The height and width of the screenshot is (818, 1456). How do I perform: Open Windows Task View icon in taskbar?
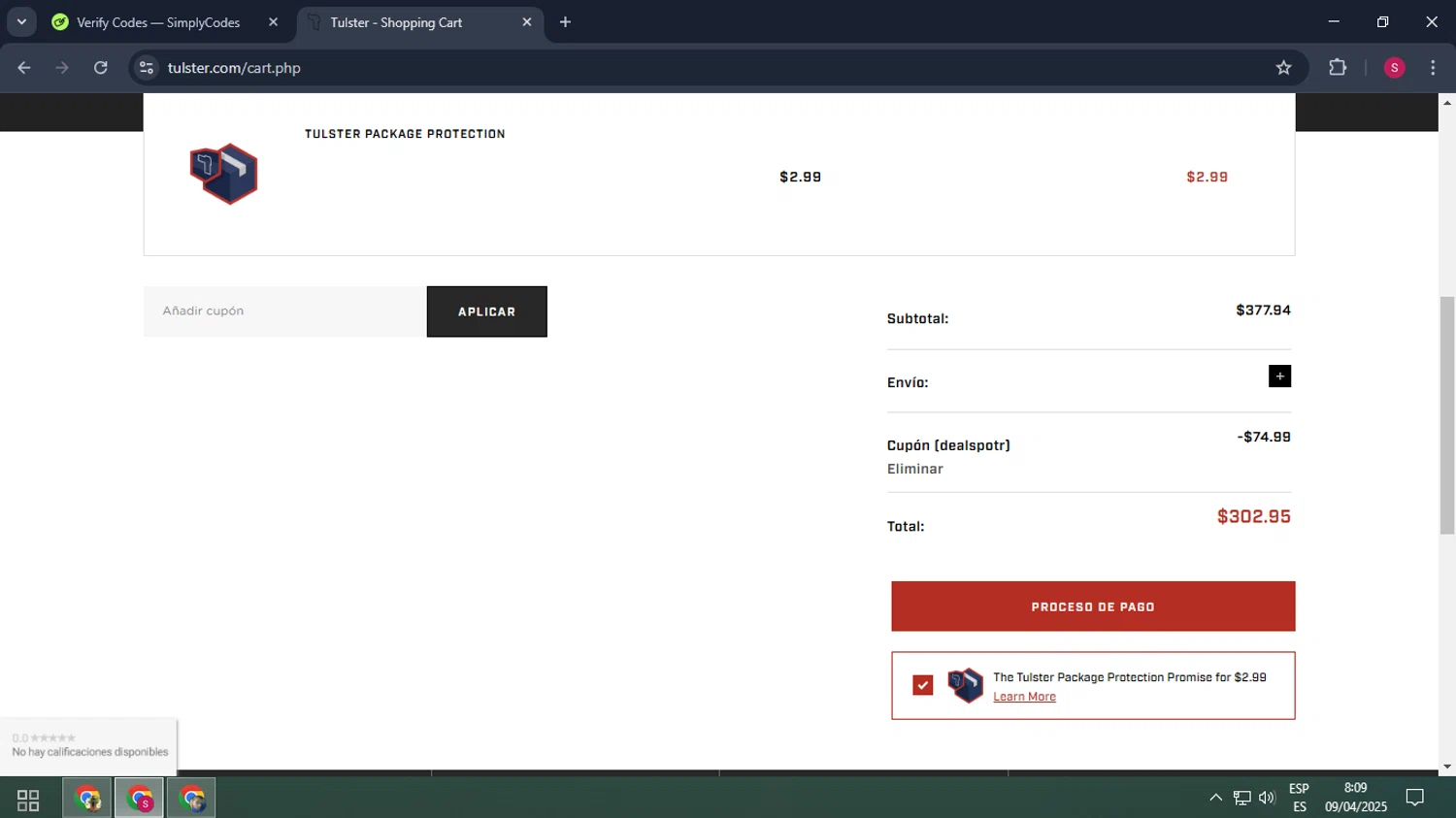(28, 800)
